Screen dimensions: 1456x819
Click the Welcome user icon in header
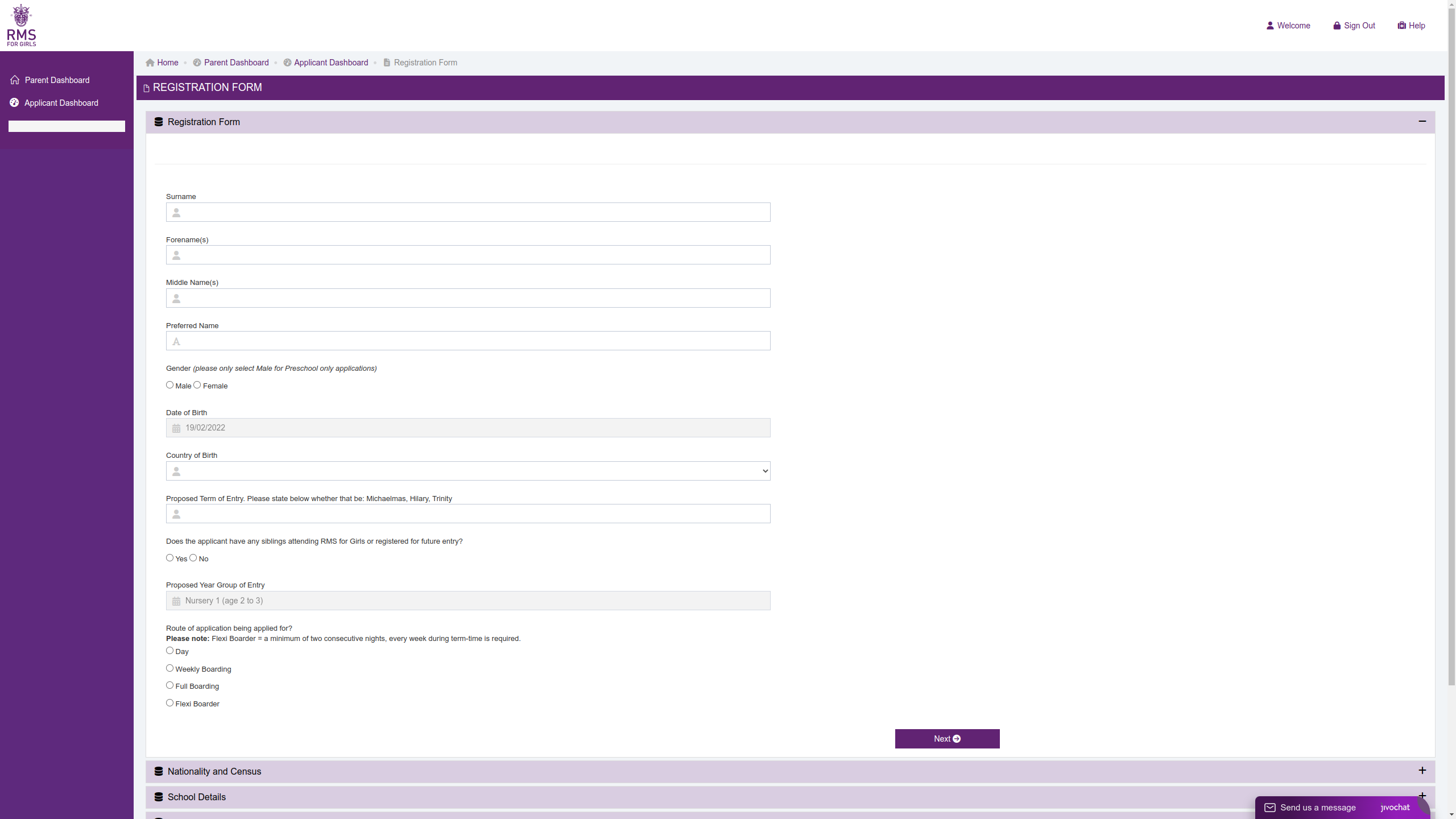[x=1269, y=25]
